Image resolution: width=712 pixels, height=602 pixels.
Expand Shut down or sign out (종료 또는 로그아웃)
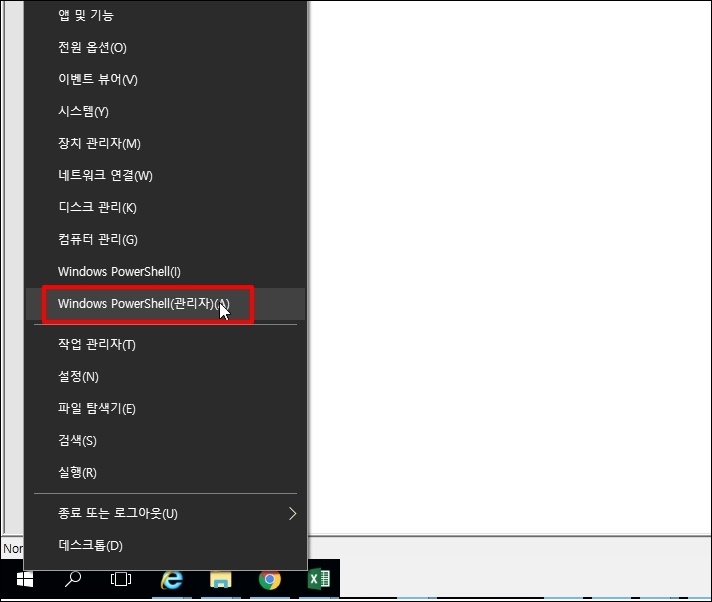coord(165,513)
